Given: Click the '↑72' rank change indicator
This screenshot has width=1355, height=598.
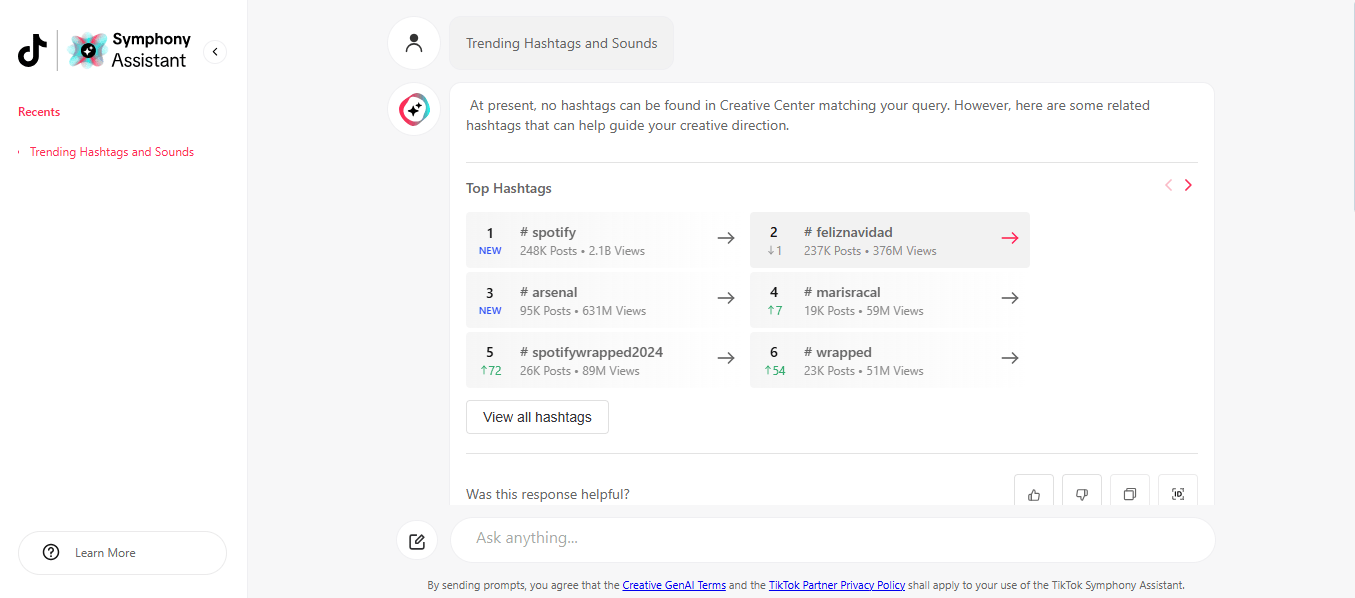Looking at the screenshot, I should pos(490,371).
